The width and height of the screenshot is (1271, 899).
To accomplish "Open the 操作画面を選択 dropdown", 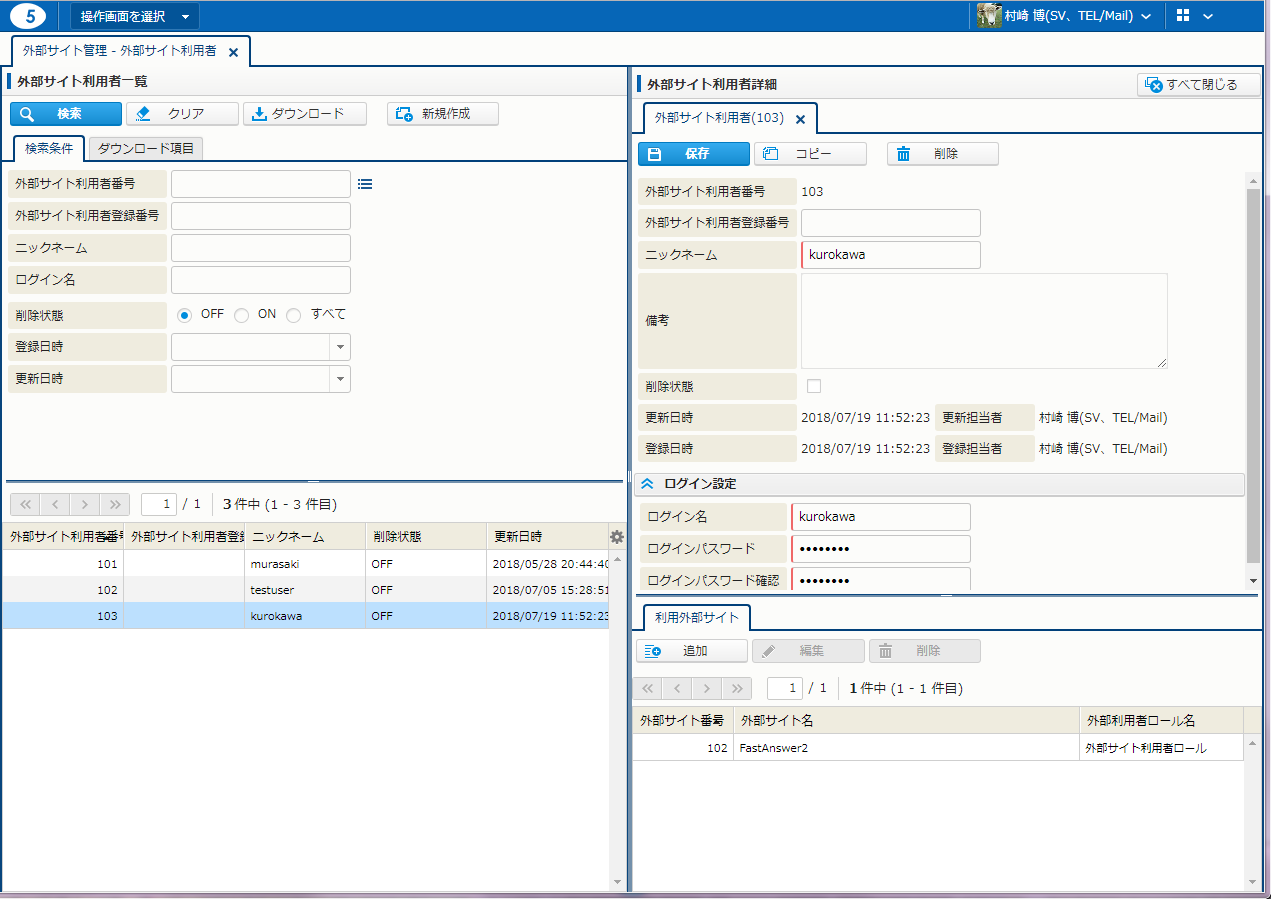I will pos(134,16).
